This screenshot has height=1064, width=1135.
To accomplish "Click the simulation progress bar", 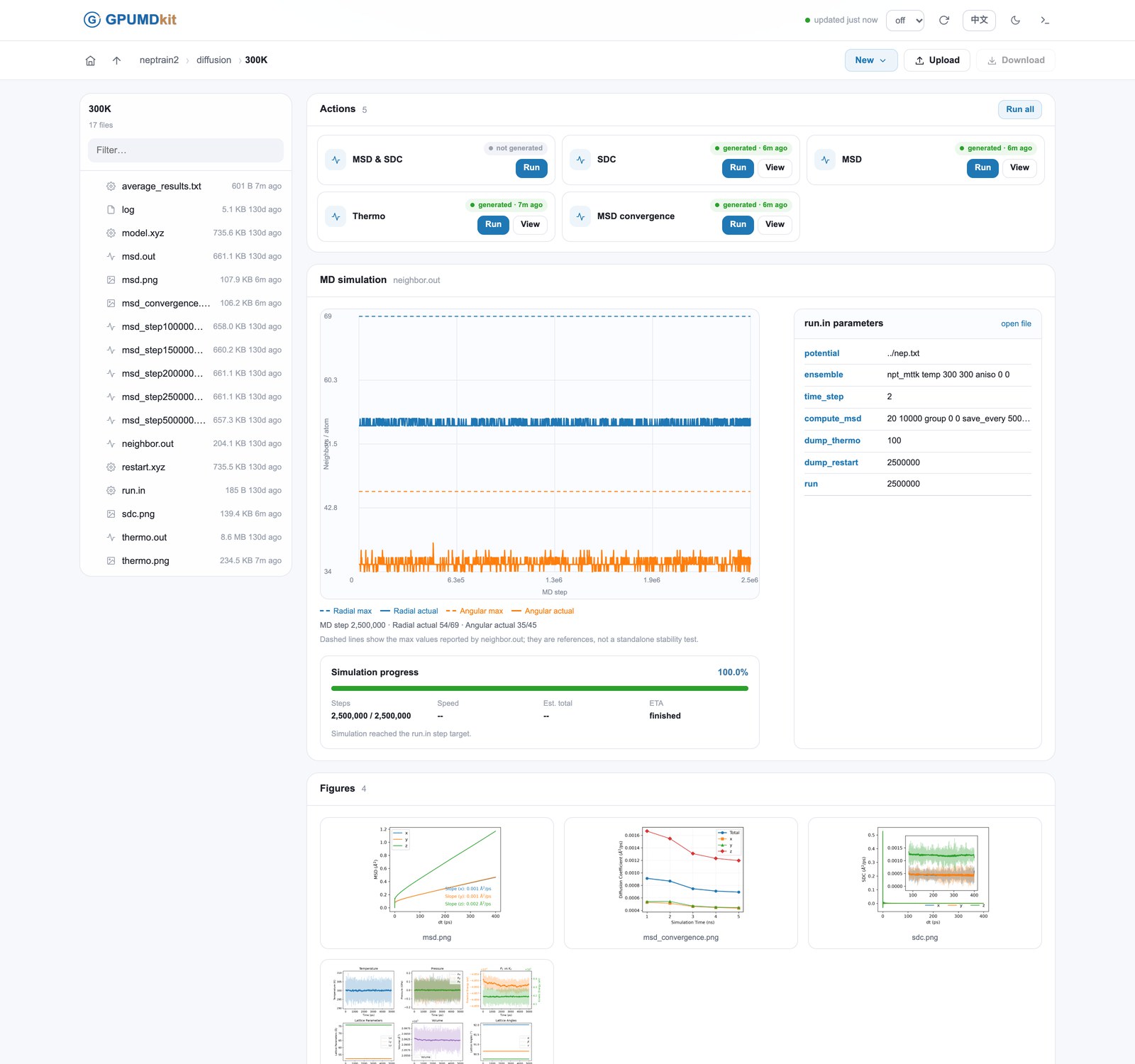I will coord(540,689).
